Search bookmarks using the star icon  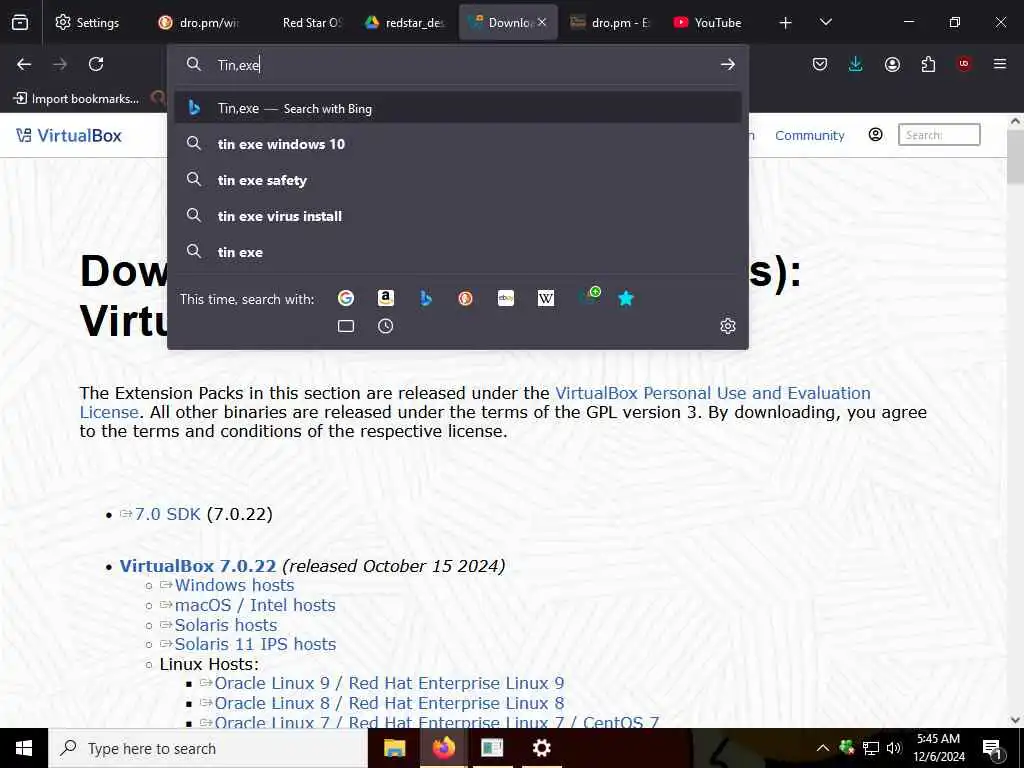pyautogui.click(x=626, y=298)
